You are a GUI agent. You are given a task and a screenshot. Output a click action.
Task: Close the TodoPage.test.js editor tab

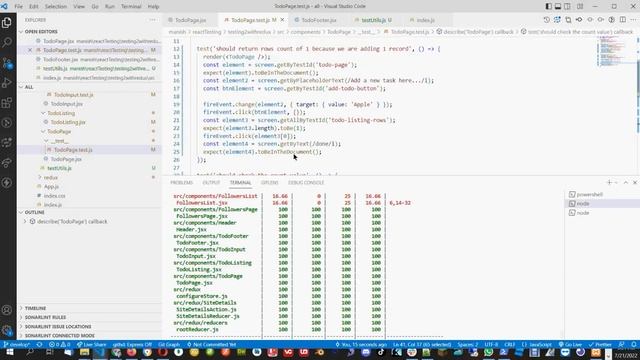(x=282, y=20)
